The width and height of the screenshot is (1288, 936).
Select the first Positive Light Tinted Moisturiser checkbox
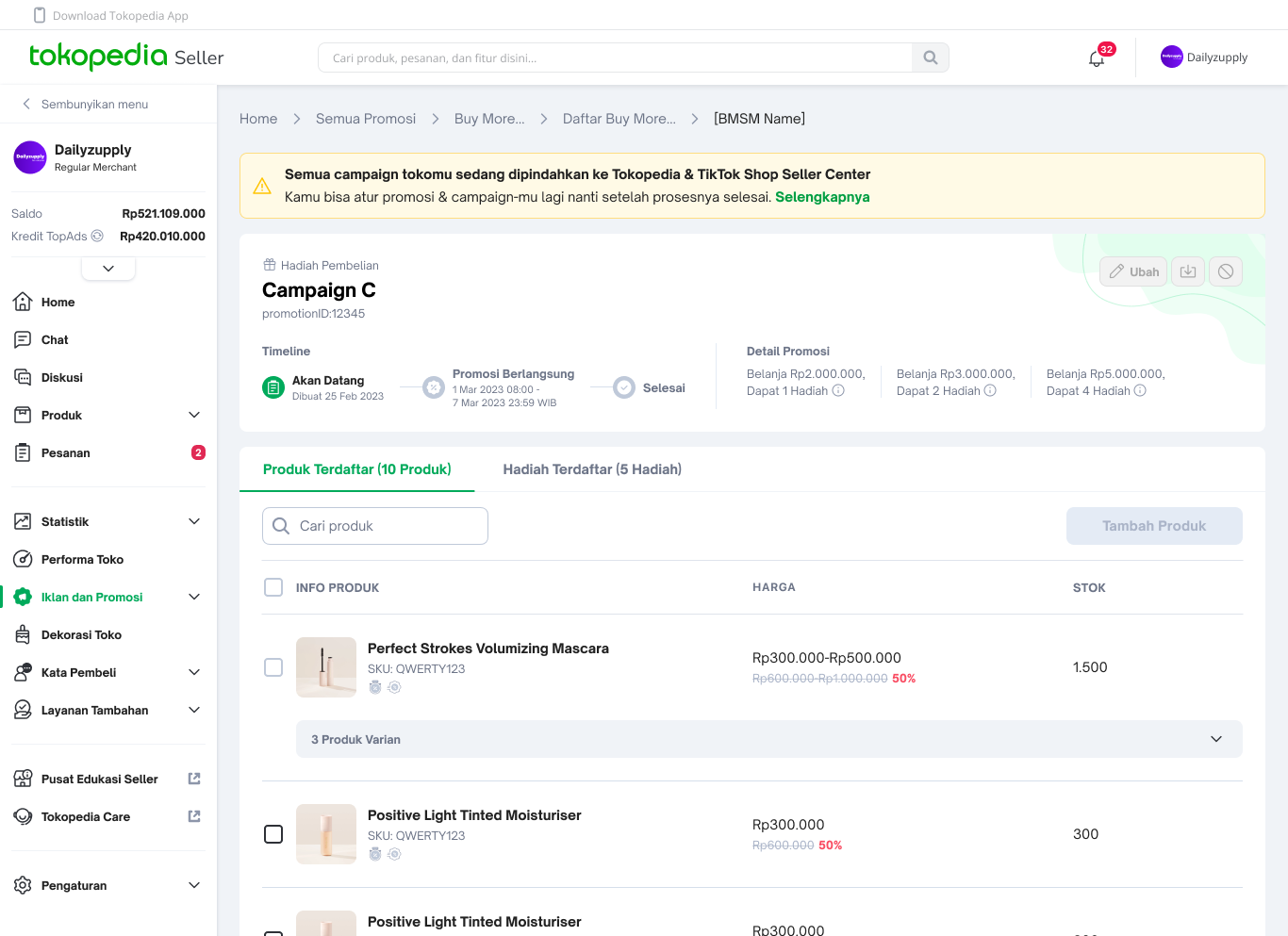[273, 834]
